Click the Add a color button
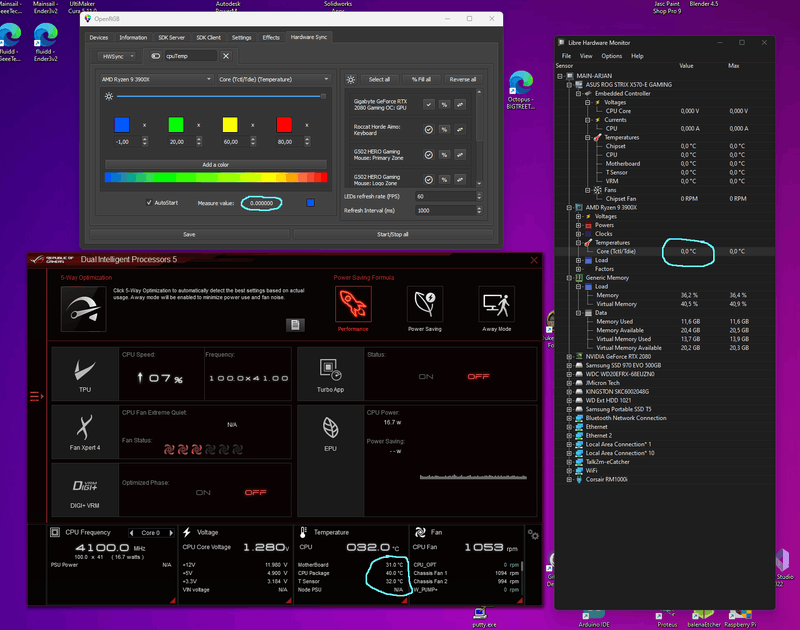 (215, 165)
